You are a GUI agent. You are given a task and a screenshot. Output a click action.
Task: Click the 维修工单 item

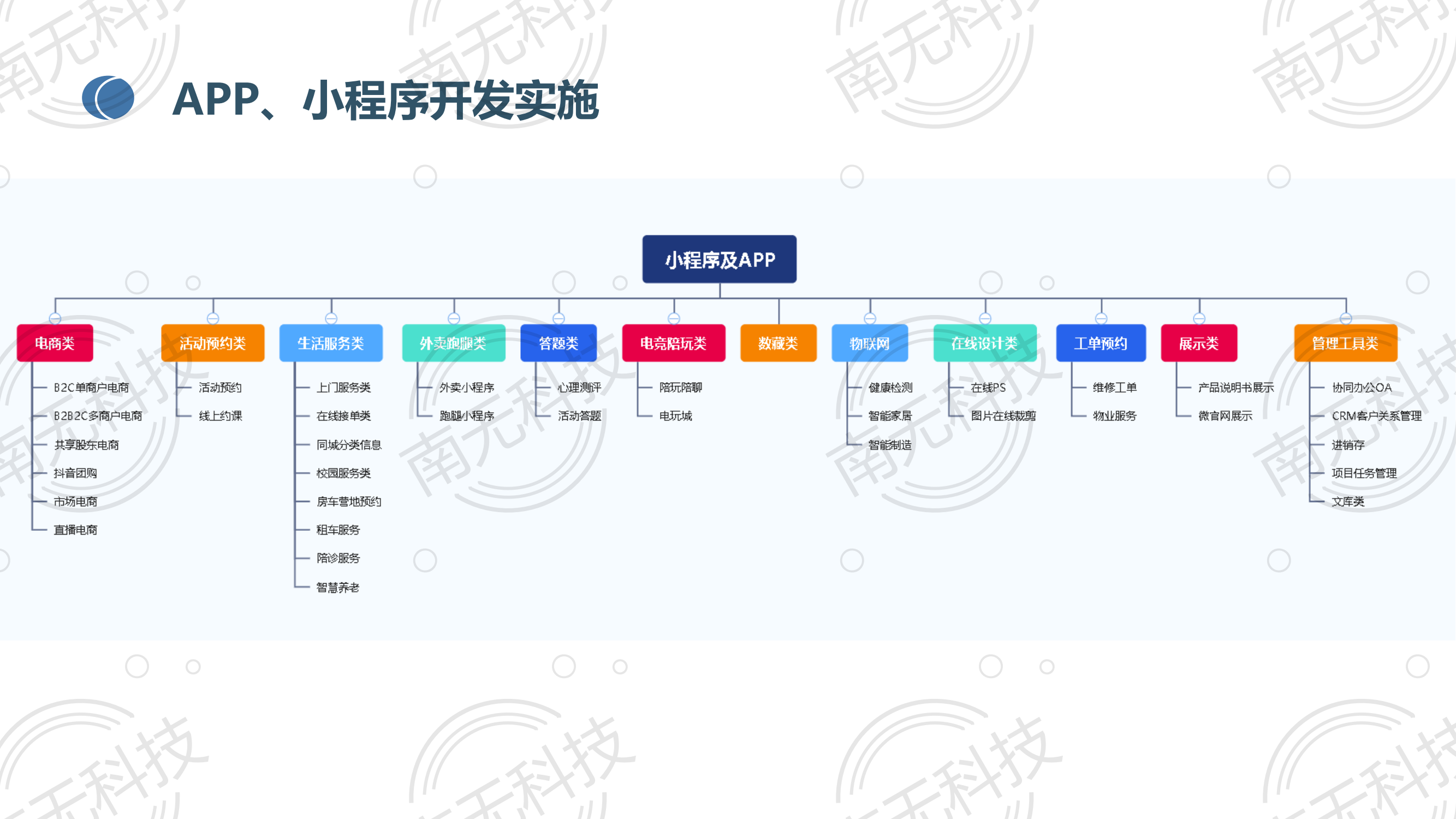[1115, 388]
